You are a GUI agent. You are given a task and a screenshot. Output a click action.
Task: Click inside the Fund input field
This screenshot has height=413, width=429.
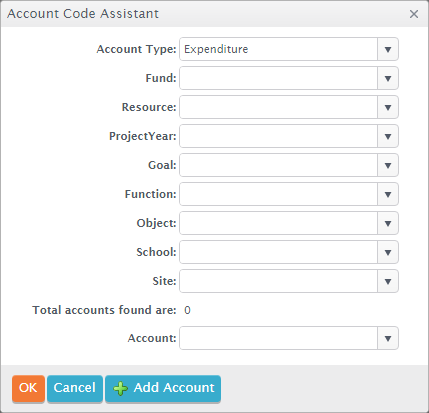pyautogui.click(x=279, y=78)
